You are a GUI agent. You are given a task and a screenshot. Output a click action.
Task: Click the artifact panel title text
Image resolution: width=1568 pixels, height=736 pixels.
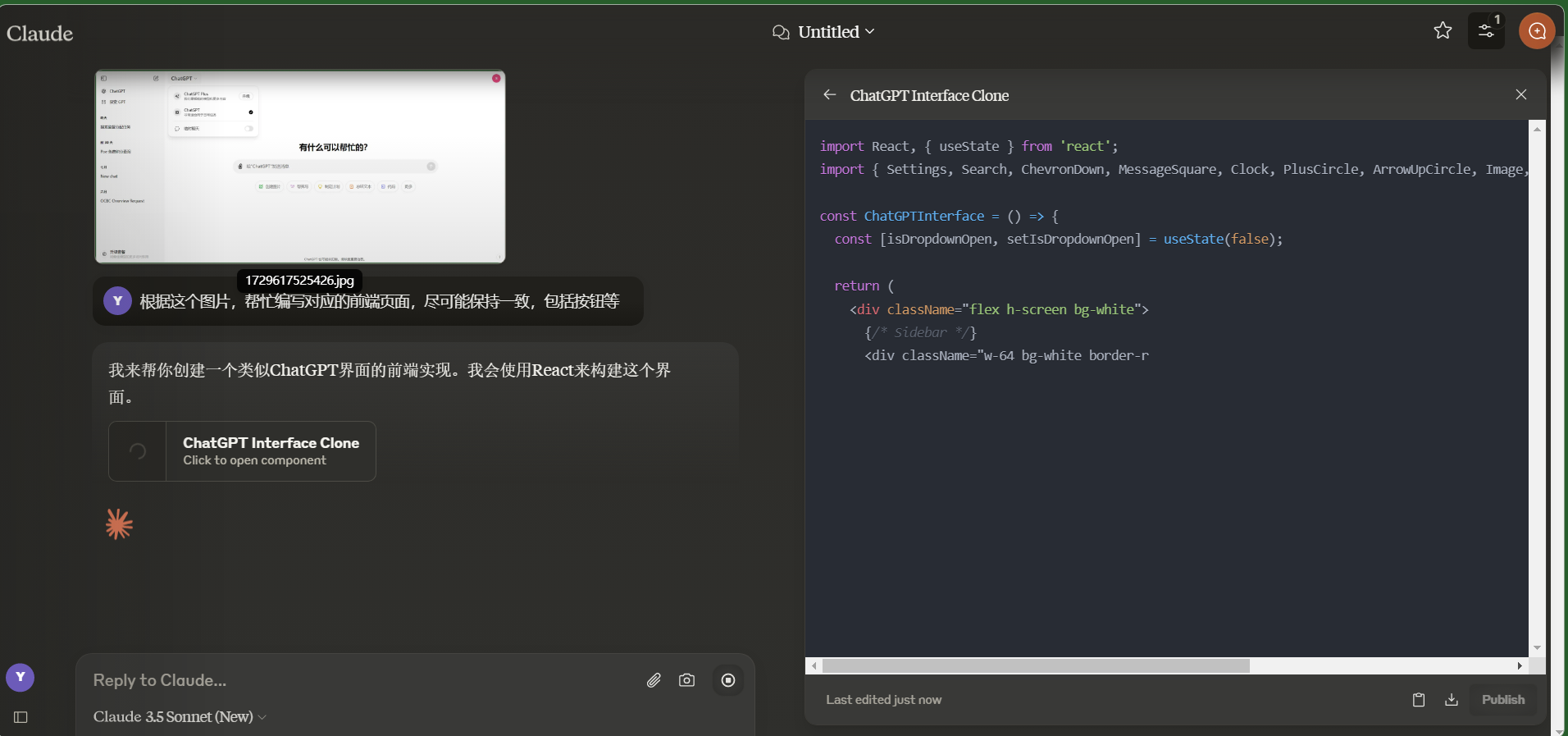(x=929, y=96)
